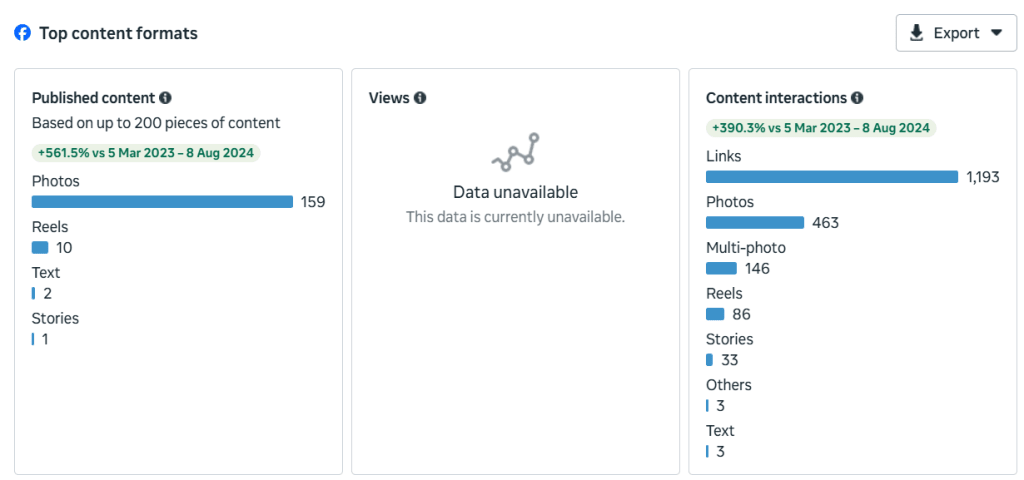Click the Photos bar in Content interactions
The height and width of the screenshot is (480, 1024).
[x=754, y=223]
